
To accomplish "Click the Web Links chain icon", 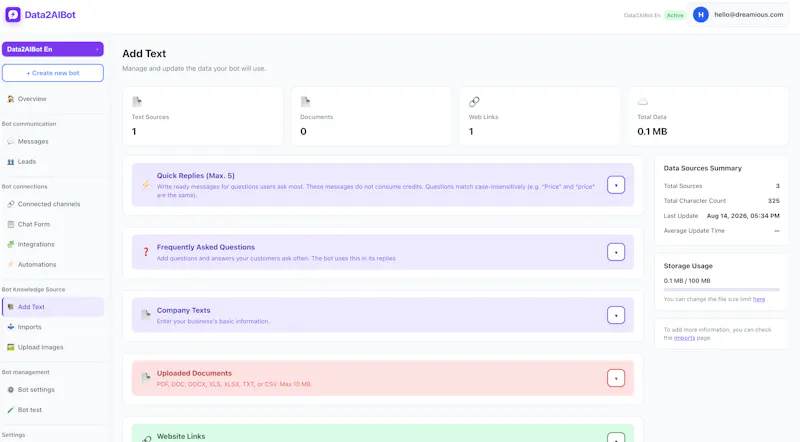I will pyautogui.click(x=474, y=102).
